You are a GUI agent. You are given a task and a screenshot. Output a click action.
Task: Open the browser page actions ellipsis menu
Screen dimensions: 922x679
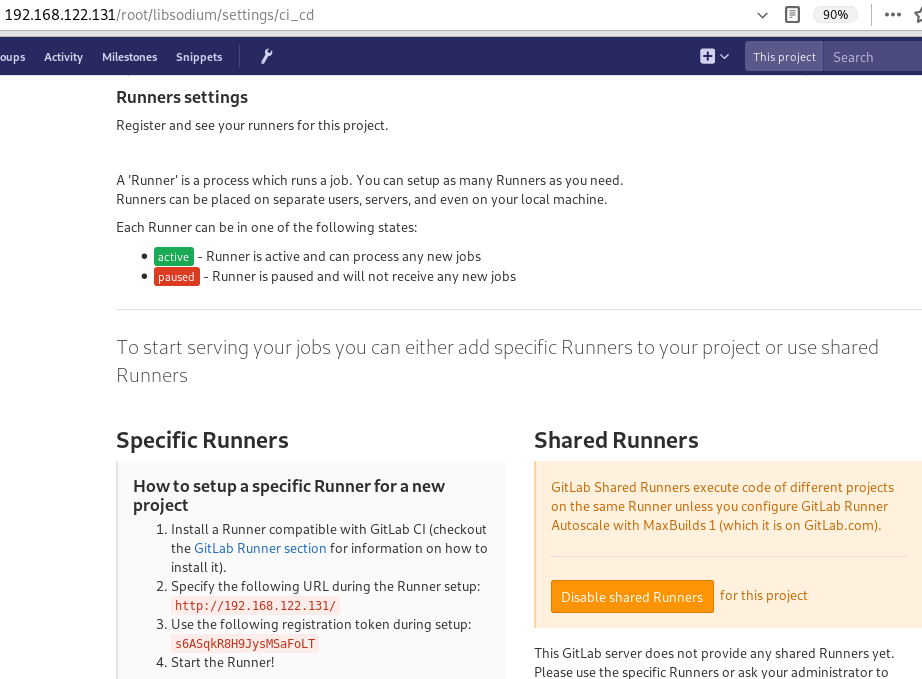pos(892,15)
